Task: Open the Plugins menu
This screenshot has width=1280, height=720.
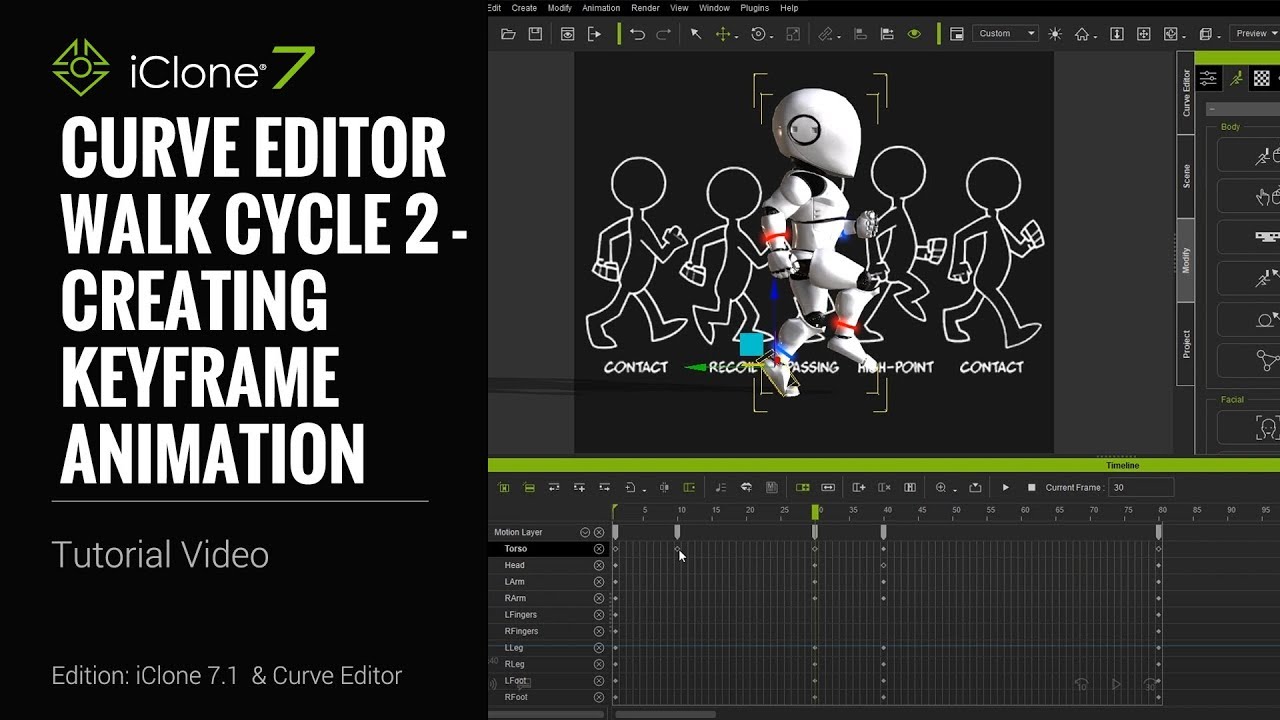Action: pos(754,8)
